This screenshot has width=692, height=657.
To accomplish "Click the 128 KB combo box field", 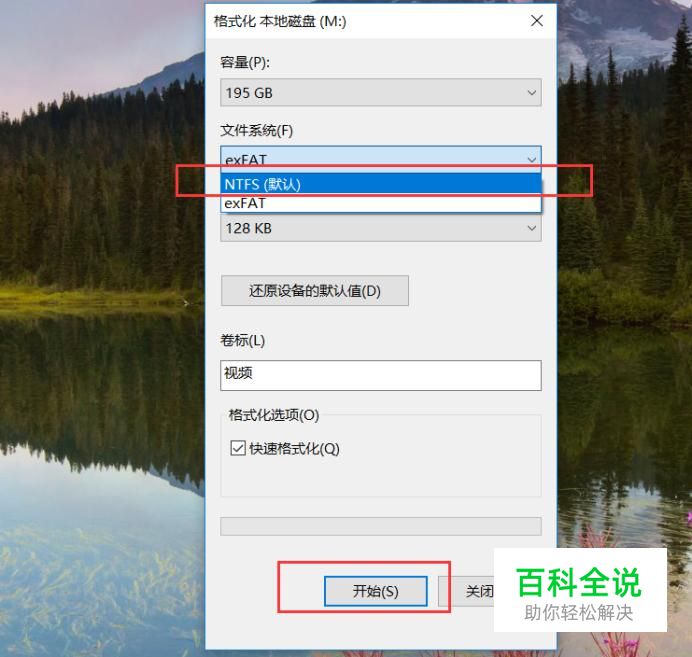I will (381, 228).
